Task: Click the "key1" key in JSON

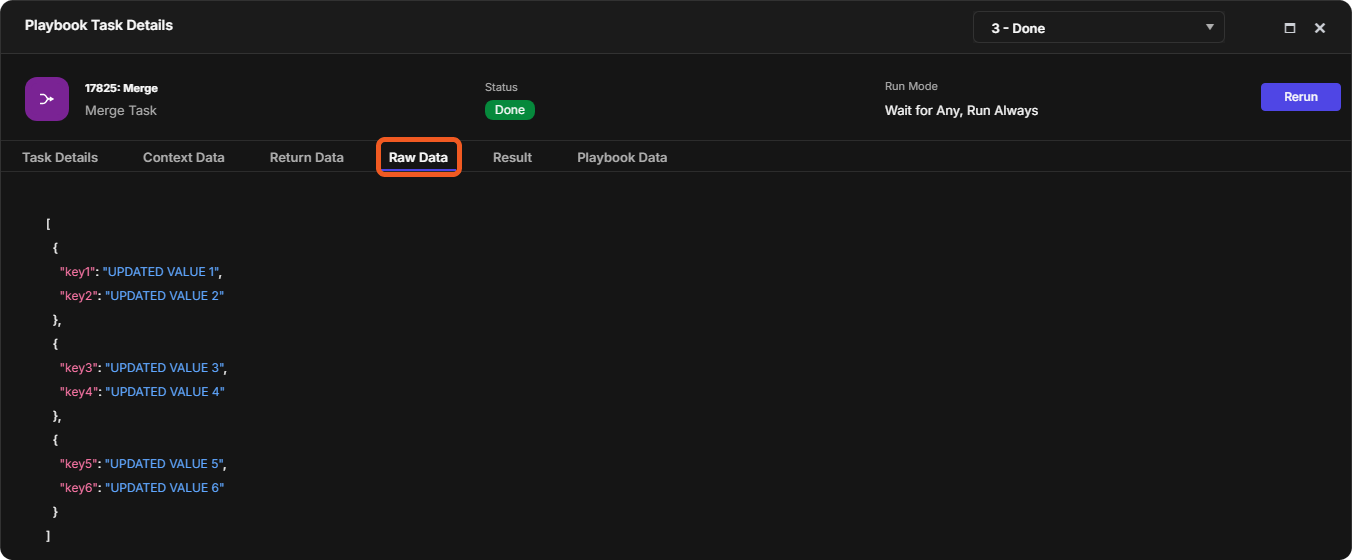Action: click(x=77, y=272)
